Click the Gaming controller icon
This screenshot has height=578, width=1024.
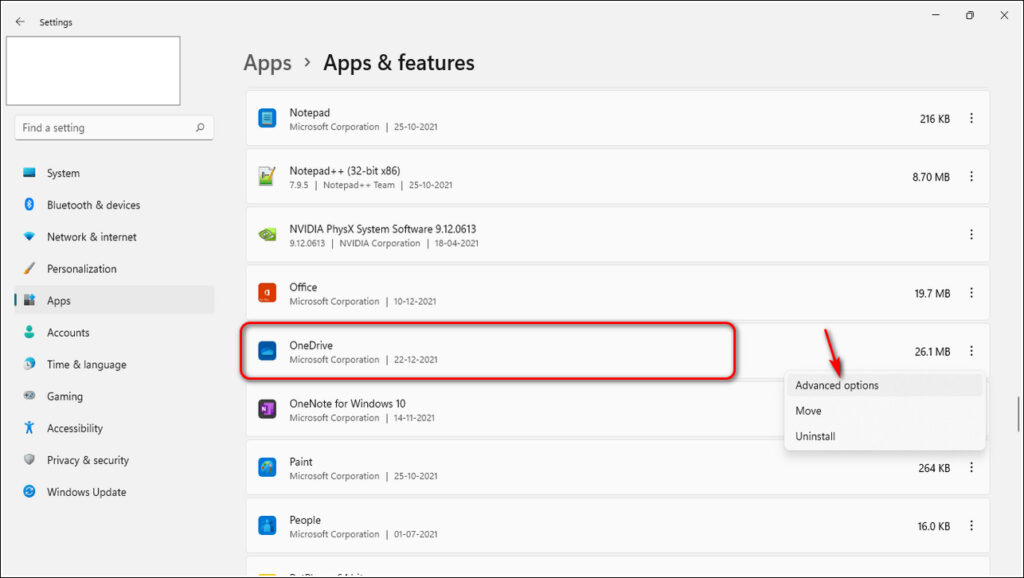29,396
